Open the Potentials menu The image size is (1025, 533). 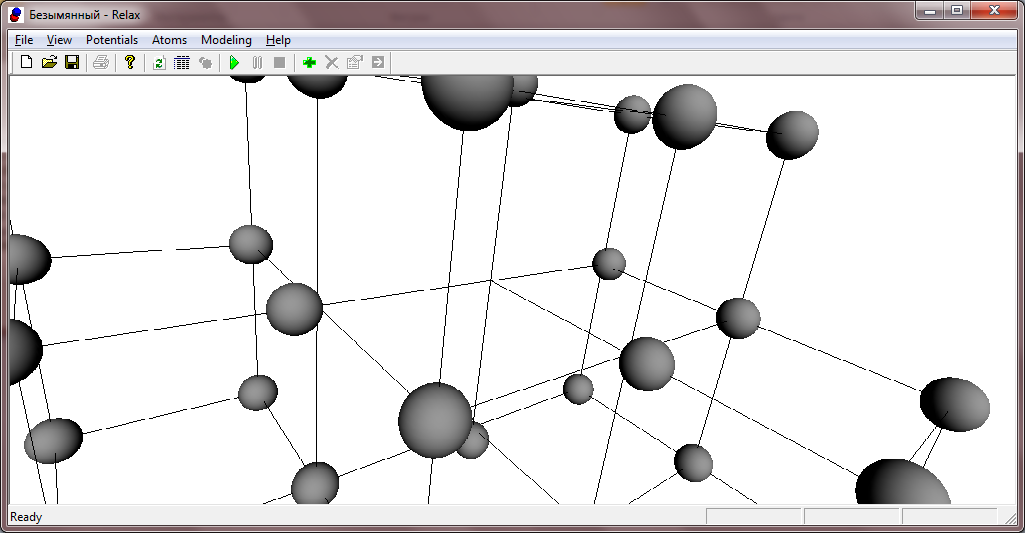pos(112,40)
